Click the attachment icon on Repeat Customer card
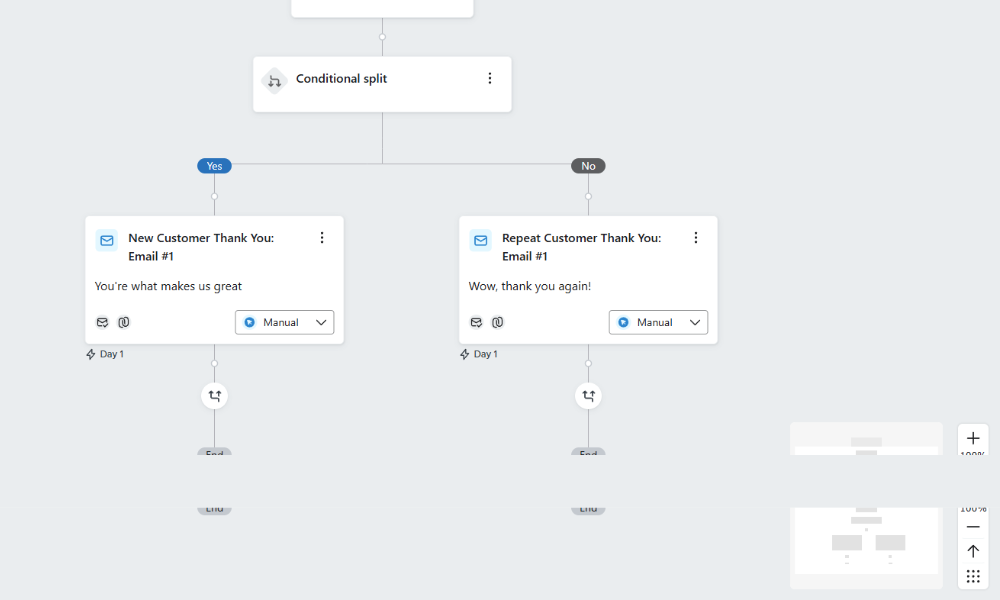The height and width of the screenshot is (600, 1000). pyautogui.click(x=498, y=322)
